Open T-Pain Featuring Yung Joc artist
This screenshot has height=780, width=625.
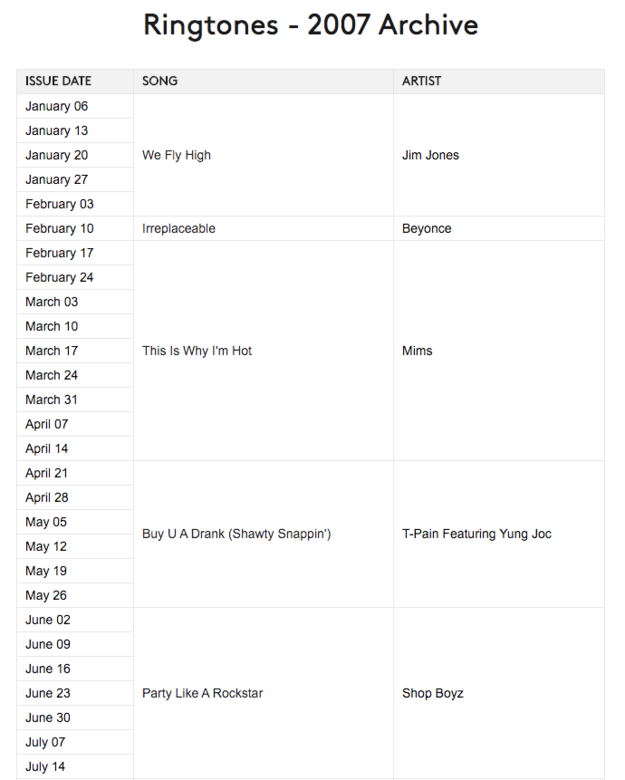coord(477,534)
